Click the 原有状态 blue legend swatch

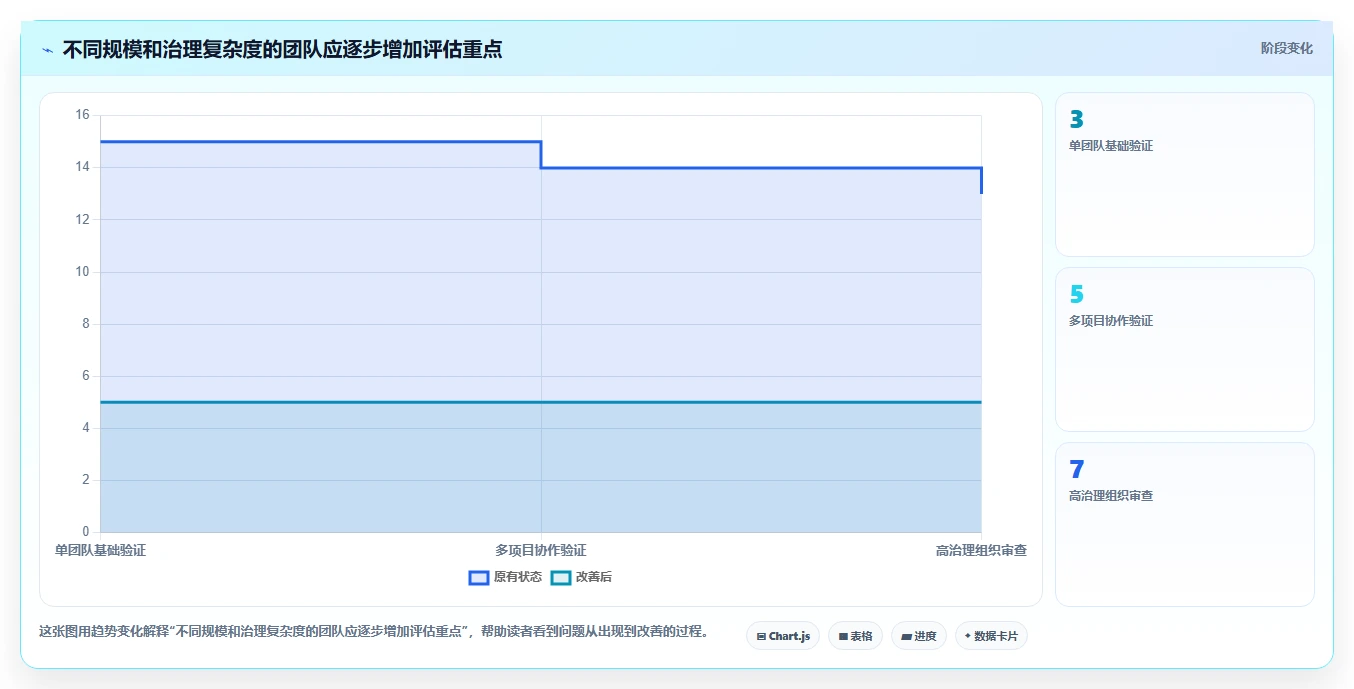pyautogui.click(x=479, y=577)
